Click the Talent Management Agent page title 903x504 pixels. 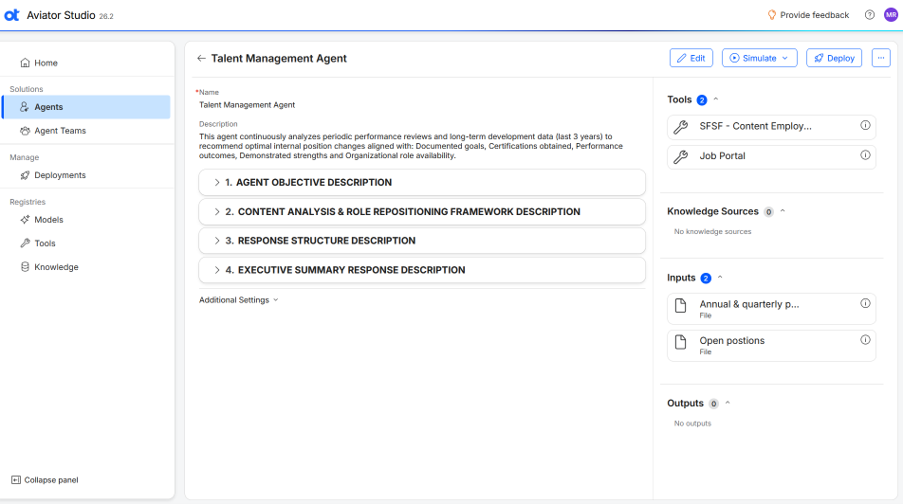coord(279,58)
